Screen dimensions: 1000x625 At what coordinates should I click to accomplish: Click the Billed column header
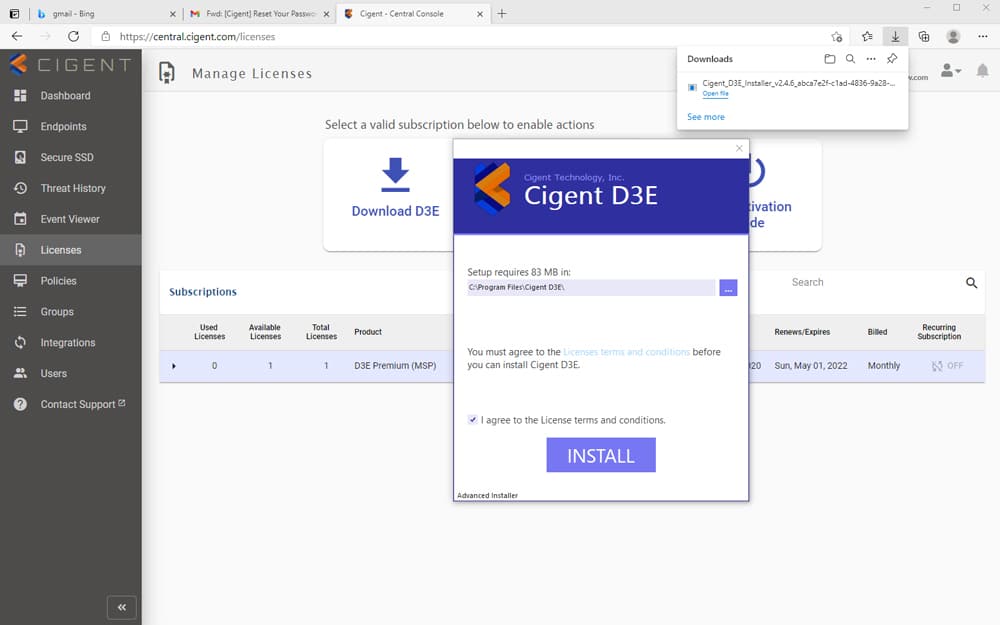point(878,332)
